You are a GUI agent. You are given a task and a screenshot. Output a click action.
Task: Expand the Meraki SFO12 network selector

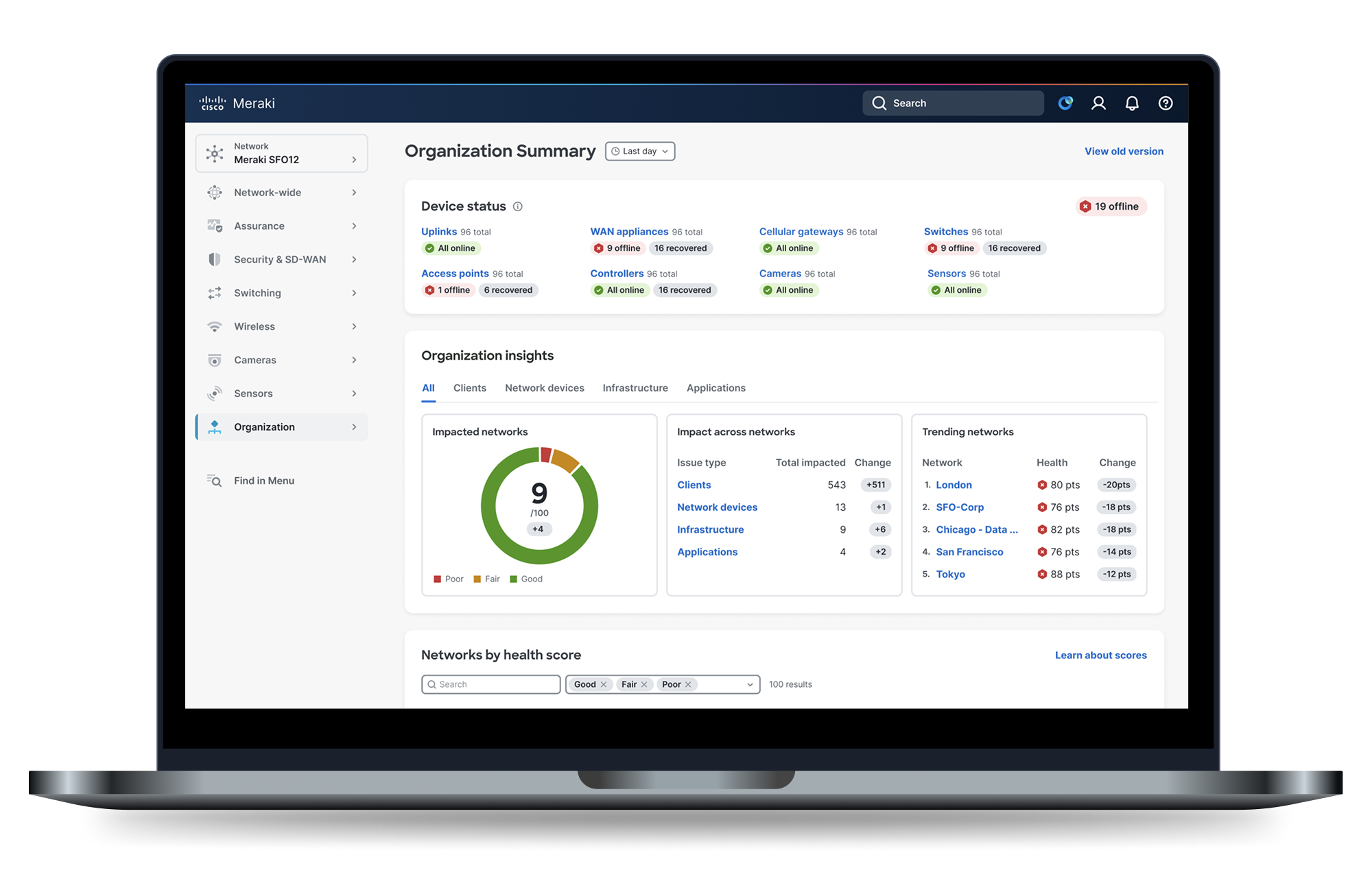pos(281,153)
